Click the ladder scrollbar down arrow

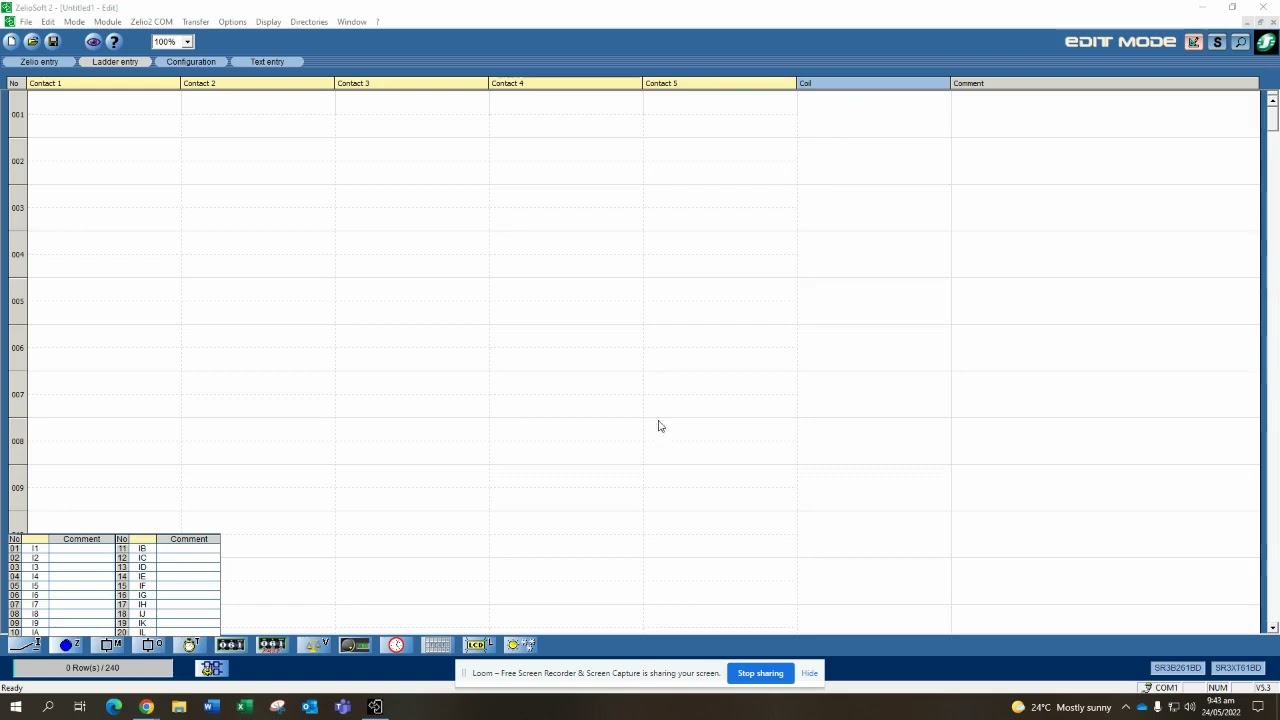coord(1272,627)
